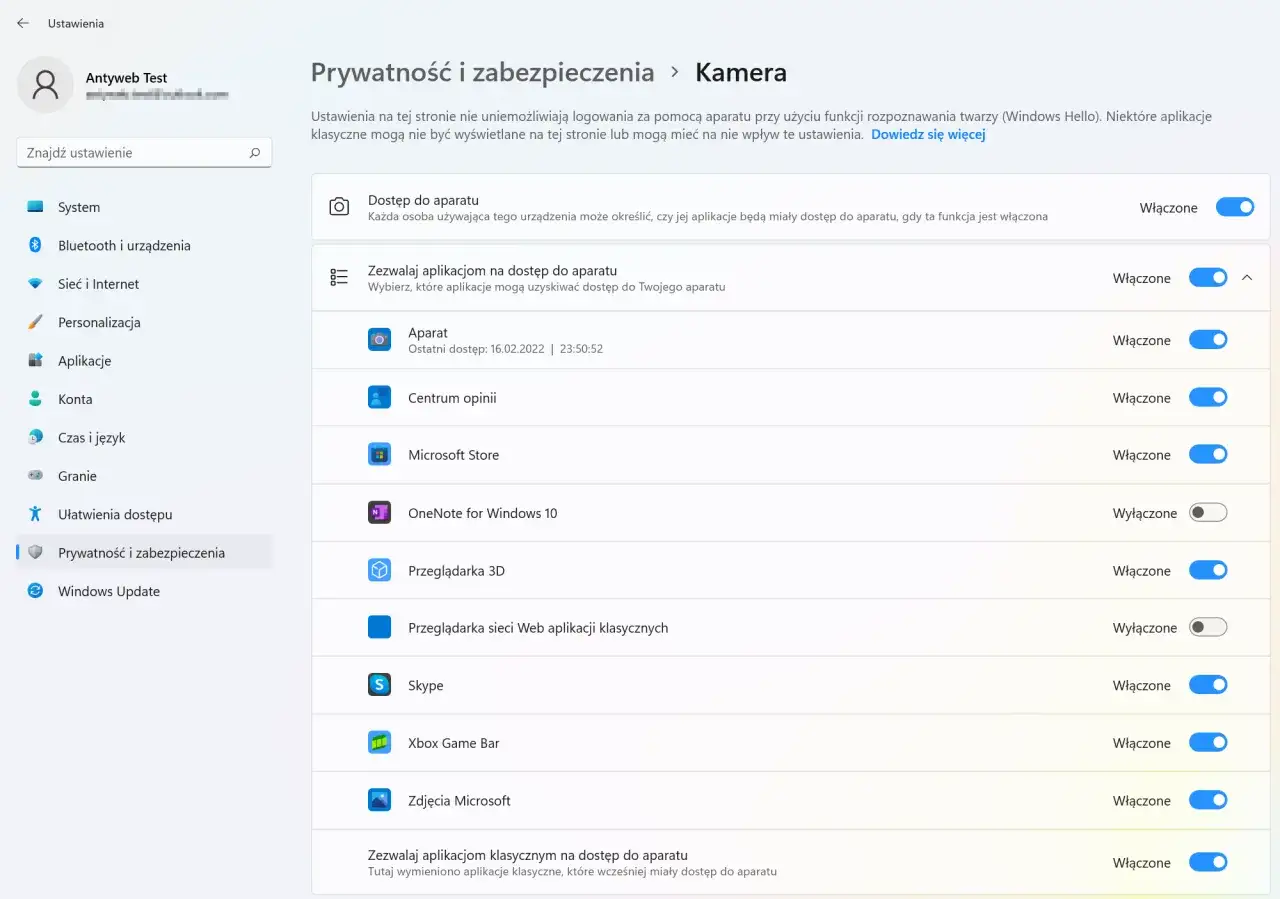Collapse the app list chevron
1280x899 pixels.
pos(1247,278)
